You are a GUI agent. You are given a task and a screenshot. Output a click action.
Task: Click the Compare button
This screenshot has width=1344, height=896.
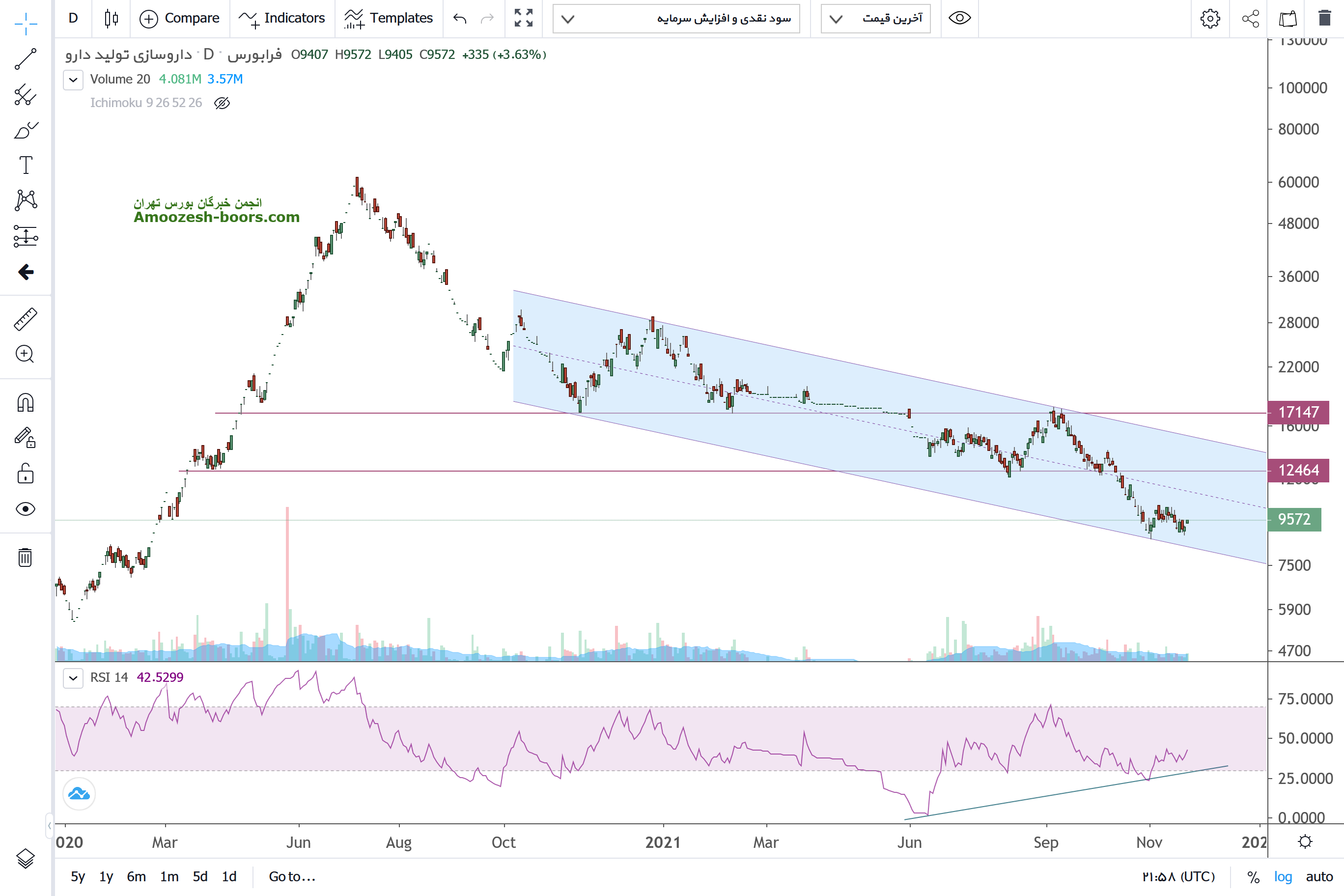click(179, 18)
